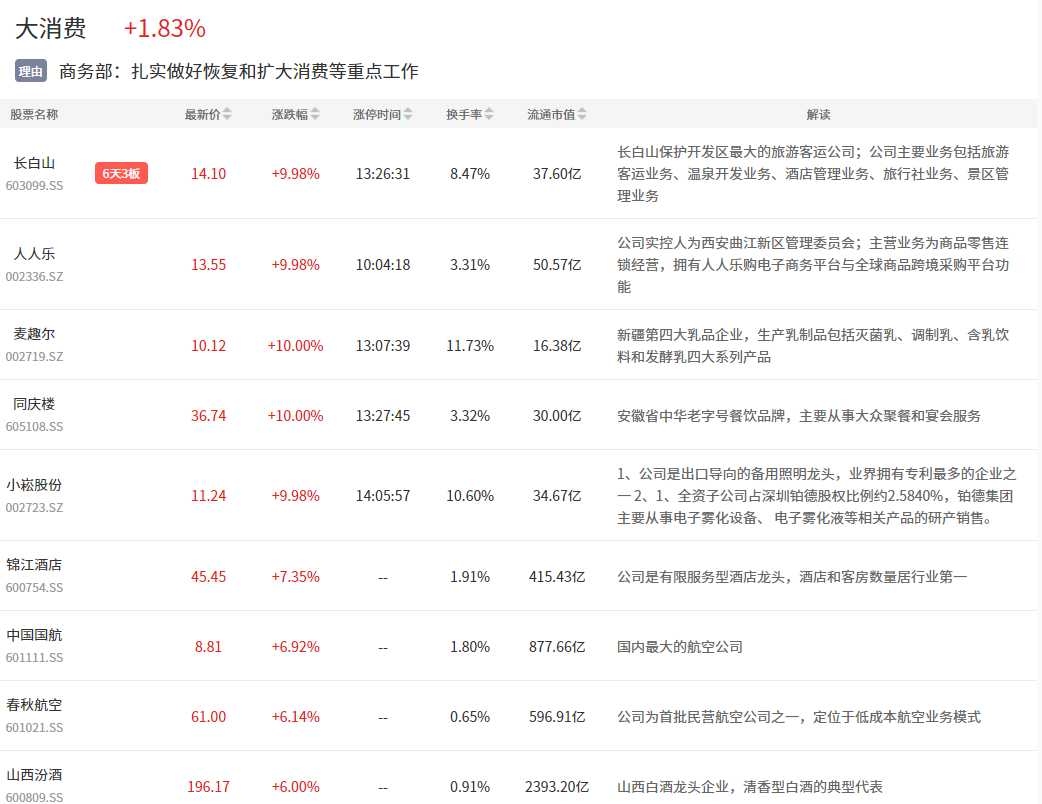Click 春秋航空 change +6.14%
The width and height of the screenshot is (1042, 804).
pos(296,717)
